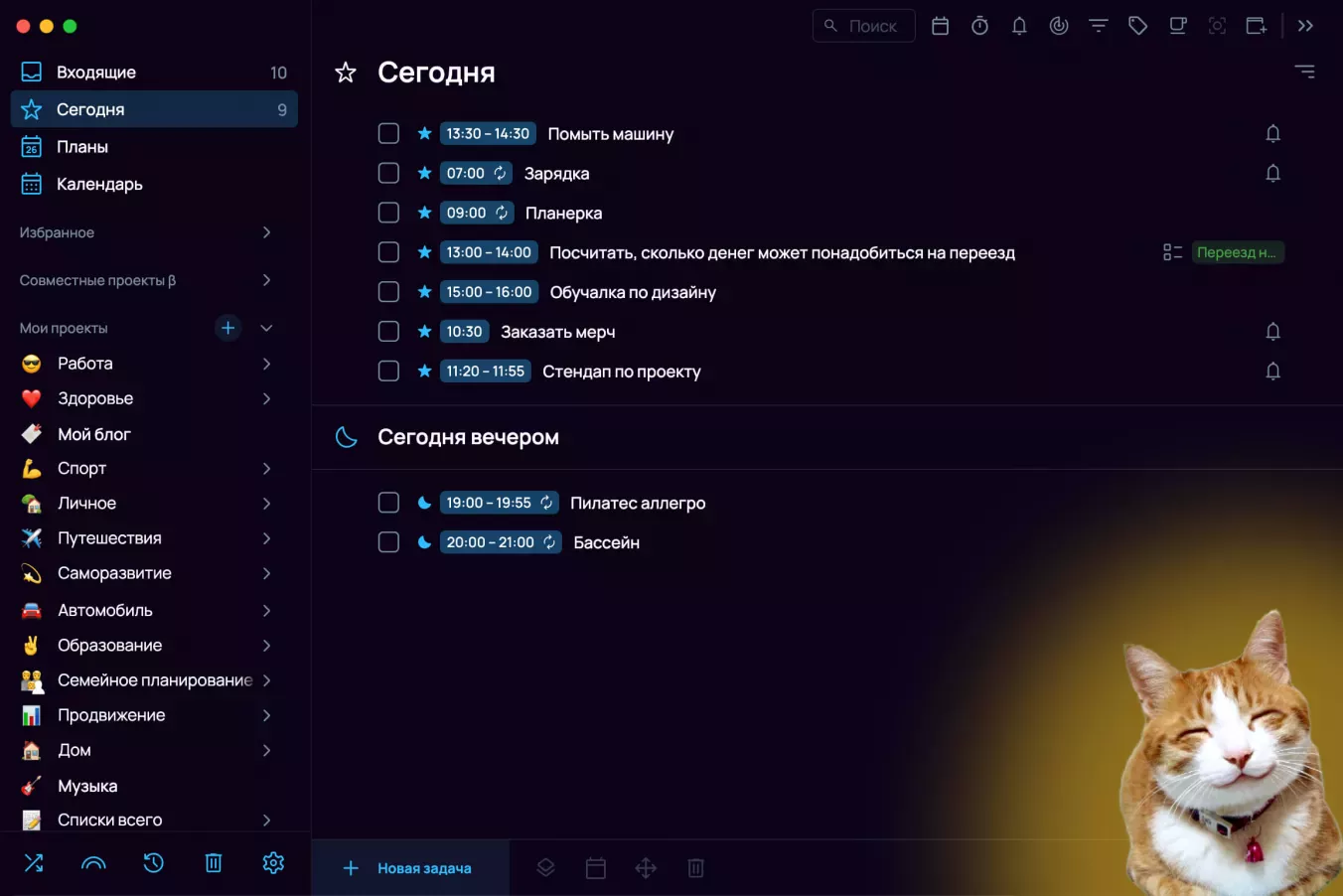This screenshot has width=1343, height=896.
Task: Open reminders bell in top toolbar
Action: point(1019,26)
